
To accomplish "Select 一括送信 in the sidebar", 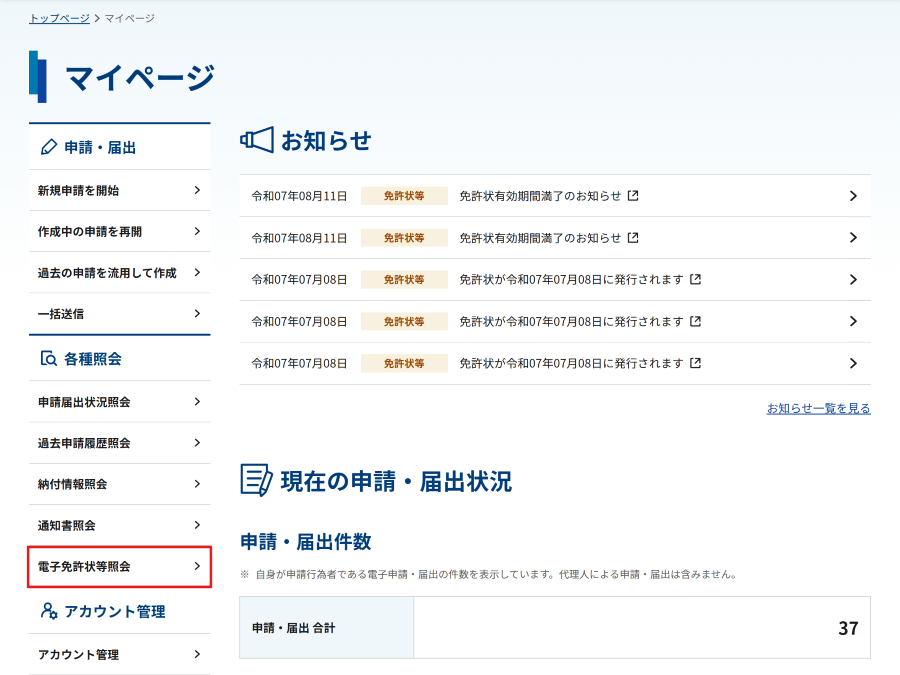I will (x=119, y=314).
